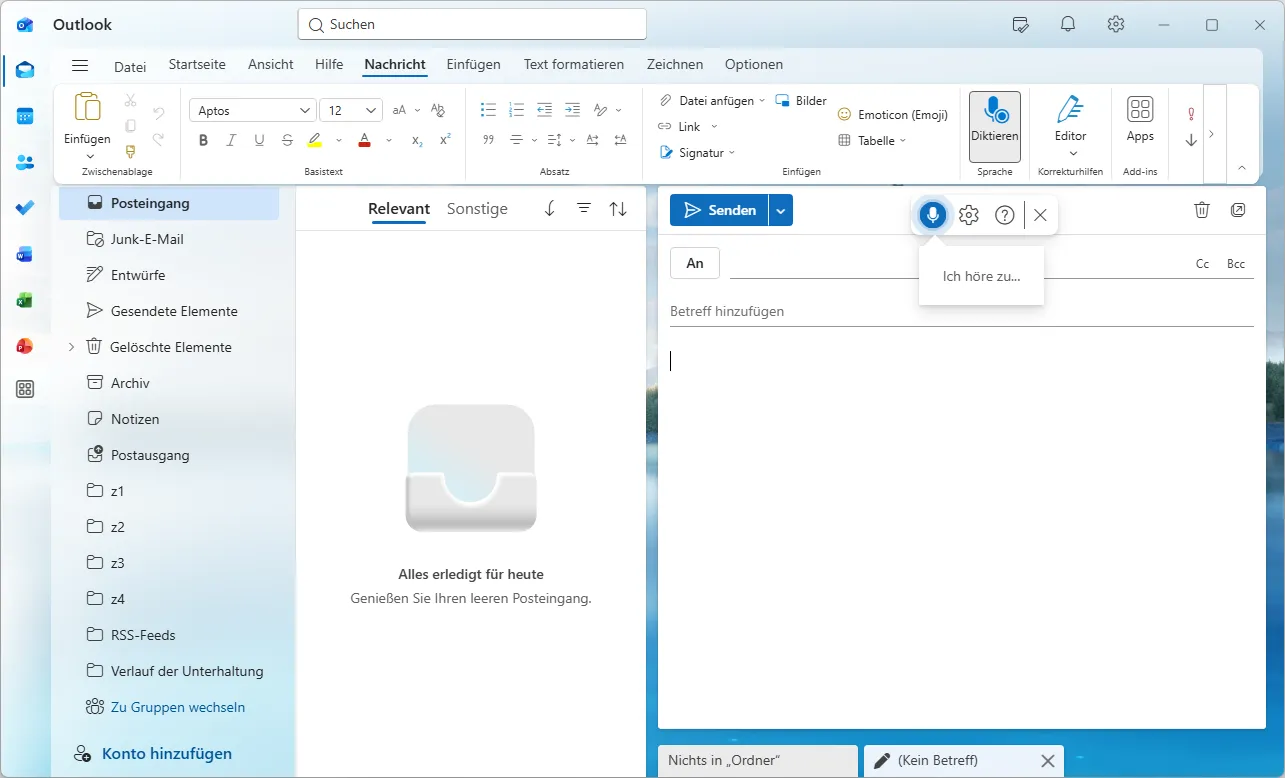Open the Optionen ribbon tab
Screen dimensions: 1285x778
pos(754,64)
